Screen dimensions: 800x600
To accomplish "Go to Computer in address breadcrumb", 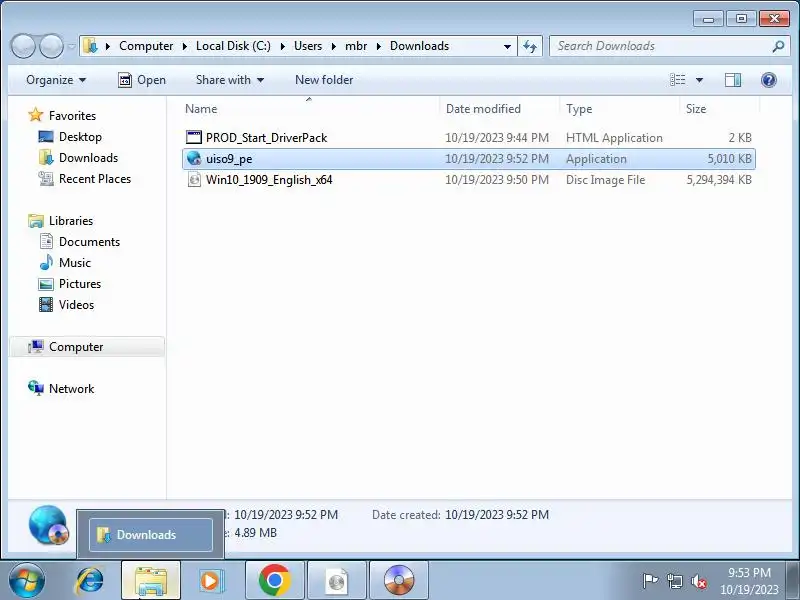I will [146, 46].
